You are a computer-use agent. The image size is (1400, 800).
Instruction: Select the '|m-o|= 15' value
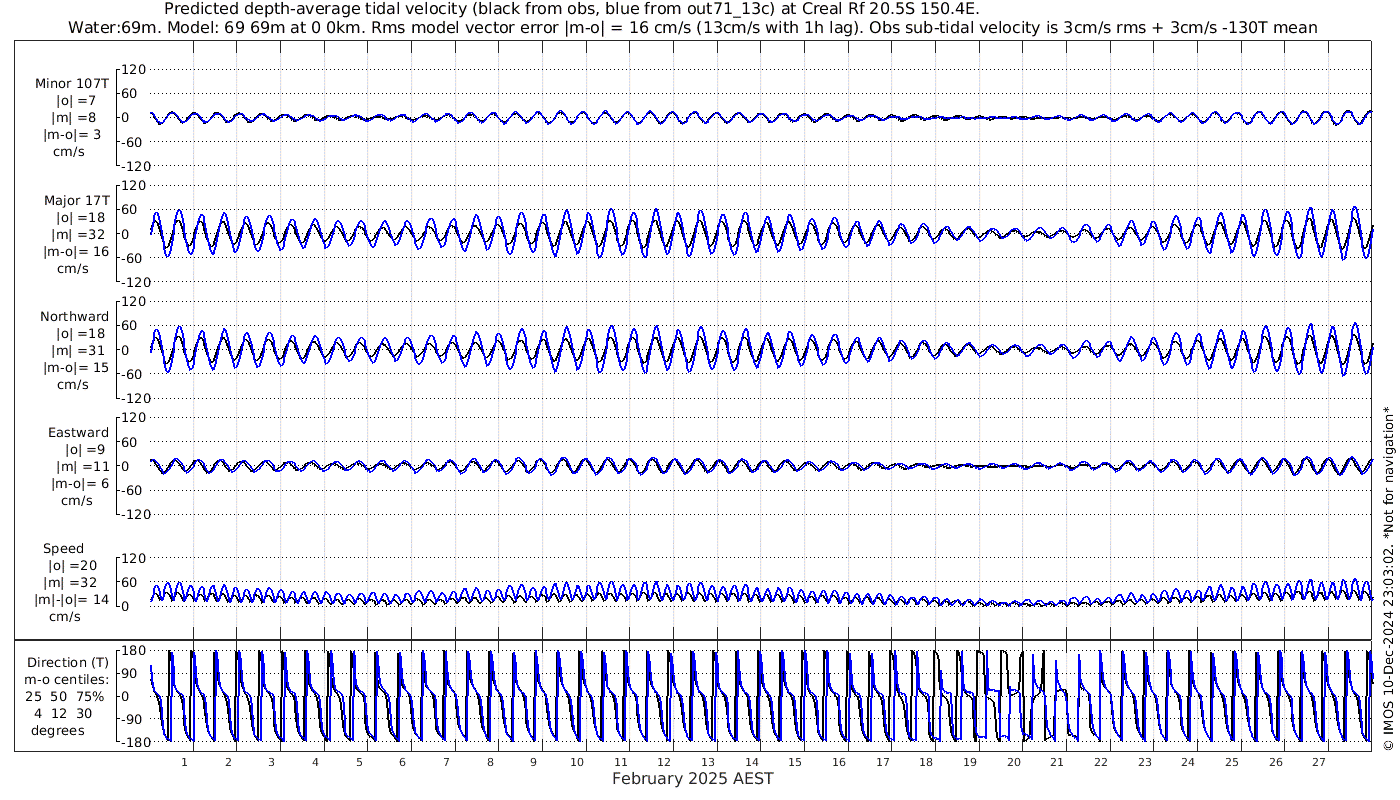[x=76, y=367]
